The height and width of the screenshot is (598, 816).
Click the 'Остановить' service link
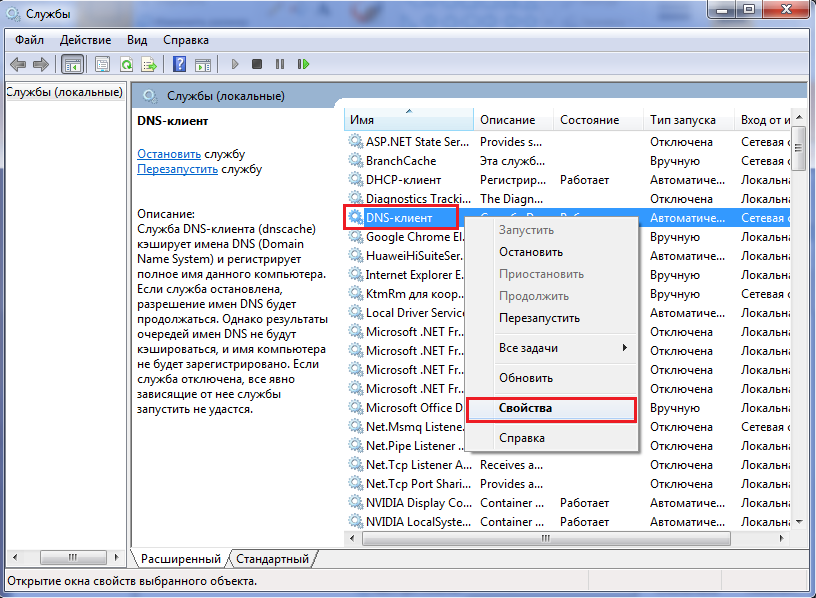(x=168, y=154)
